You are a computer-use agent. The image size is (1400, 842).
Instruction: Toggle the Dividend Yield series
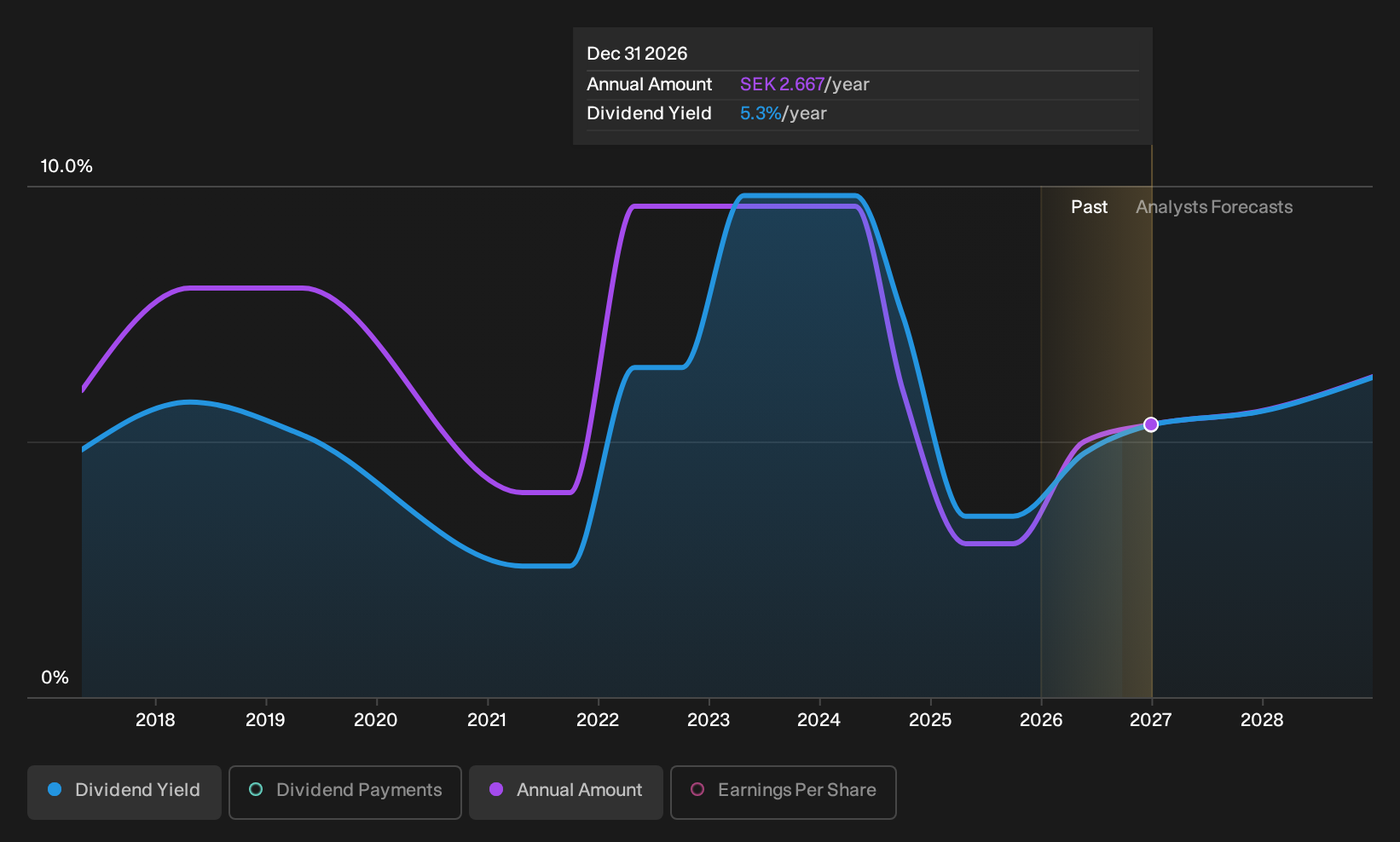coord(124,793)
